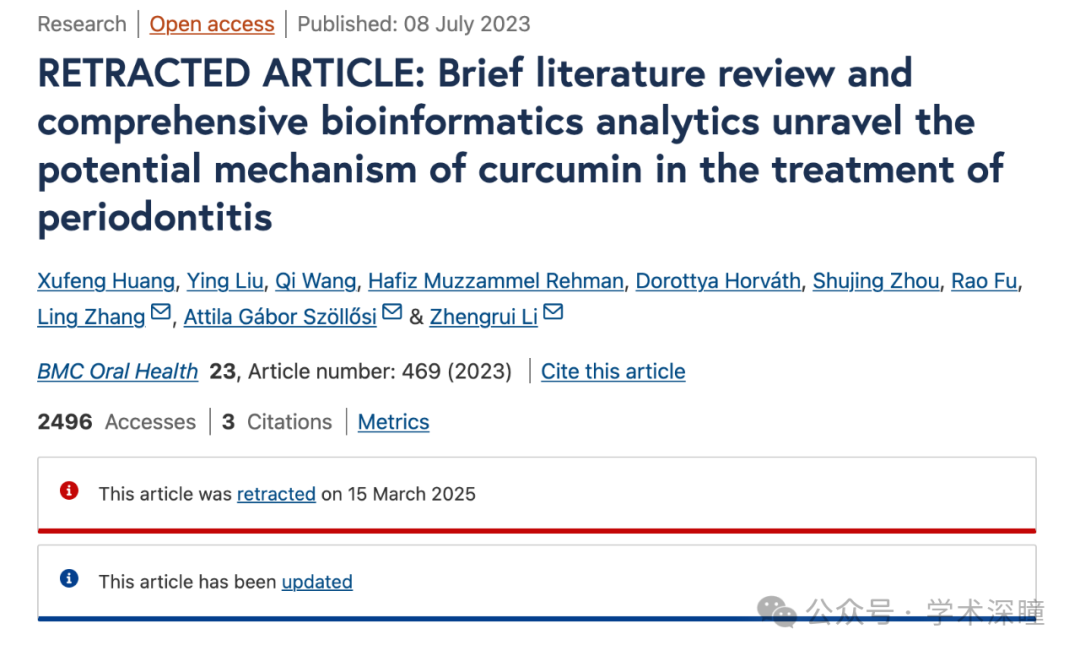
Task: Select author Ying Liu
Action: click(225, 281)
